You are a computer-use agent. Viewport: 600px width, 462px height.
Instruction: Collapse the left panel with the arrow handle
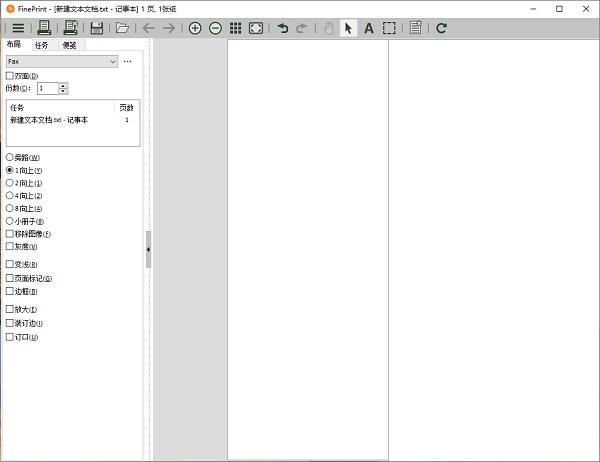(149, 249)
